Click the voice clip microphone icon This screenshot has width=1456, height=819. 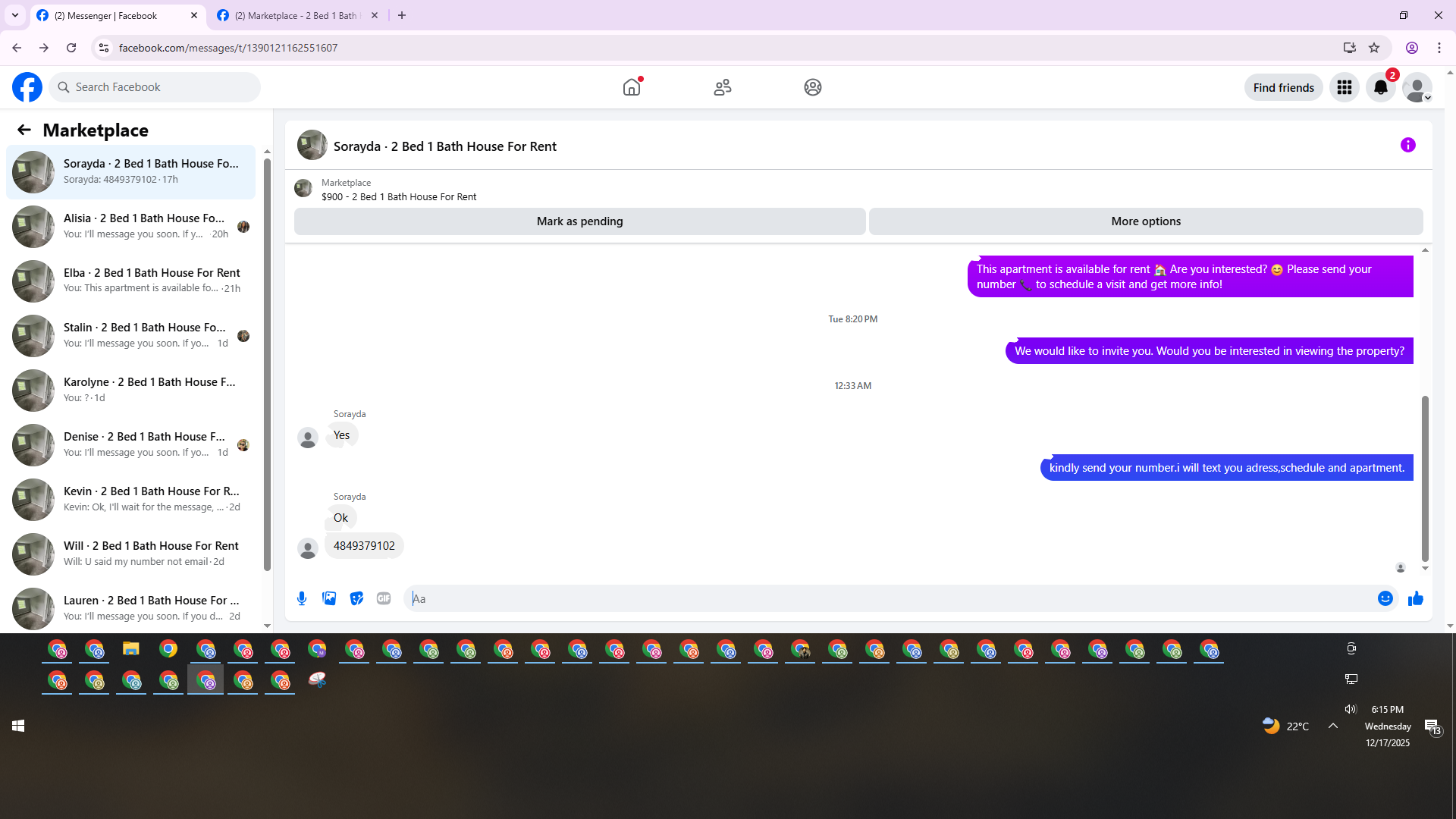coord(302,598)
